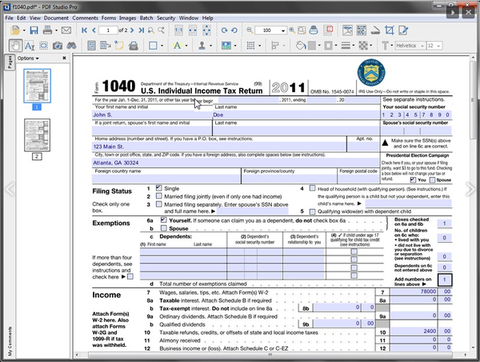The image size is (480, 362).
Task: Select the Hand tool
Action: tap(15, 46)
